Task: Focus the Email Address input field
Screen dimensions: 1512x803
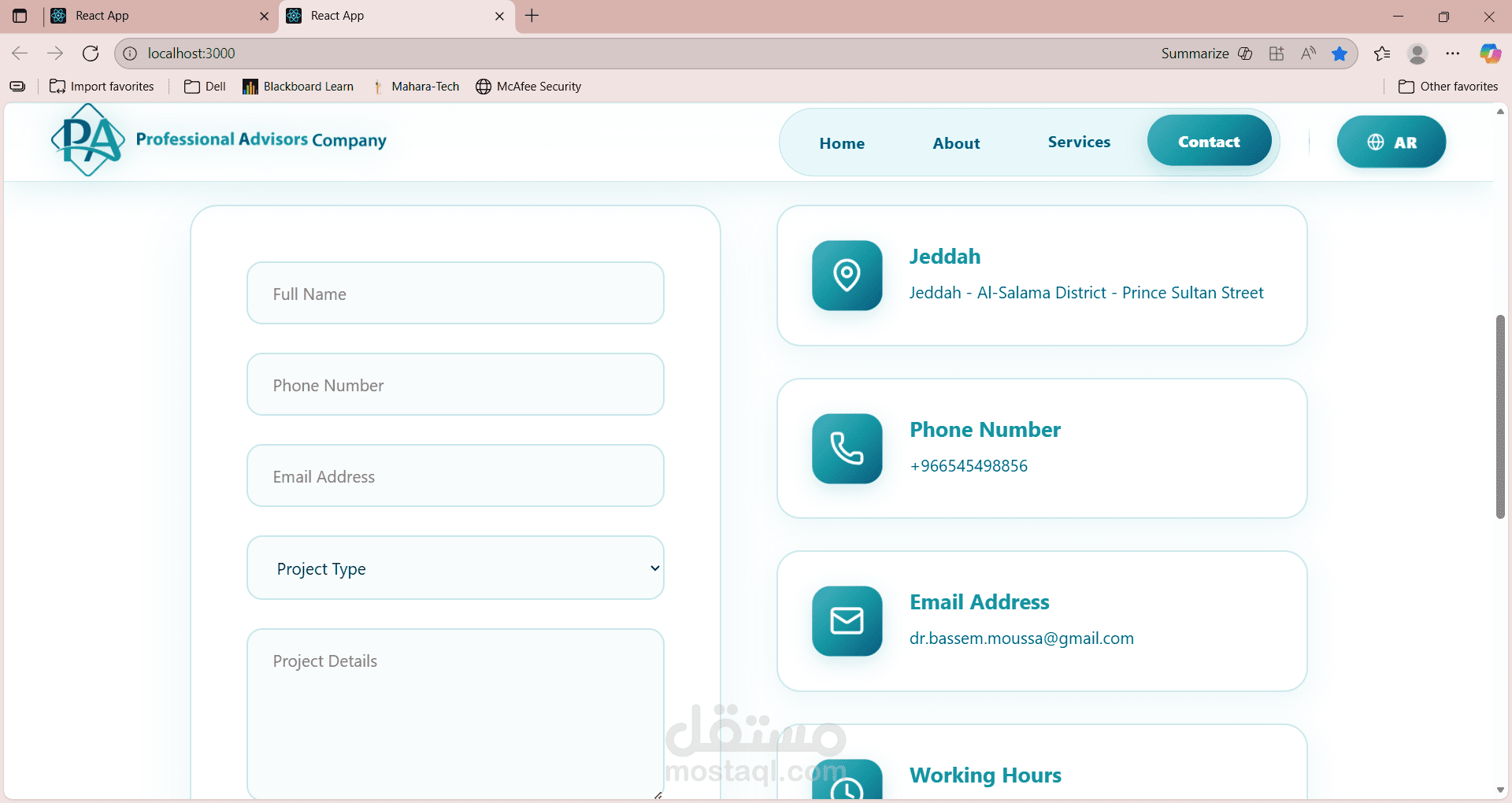Action: pyautogui.click(x=455, y=476)
